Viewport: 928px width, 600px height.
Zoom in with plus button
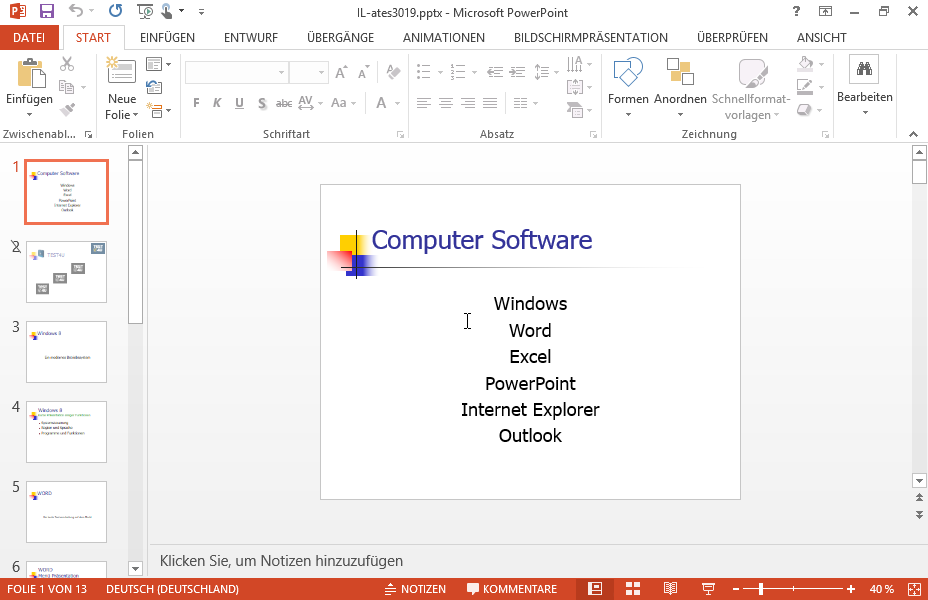[x=850, y=589]
